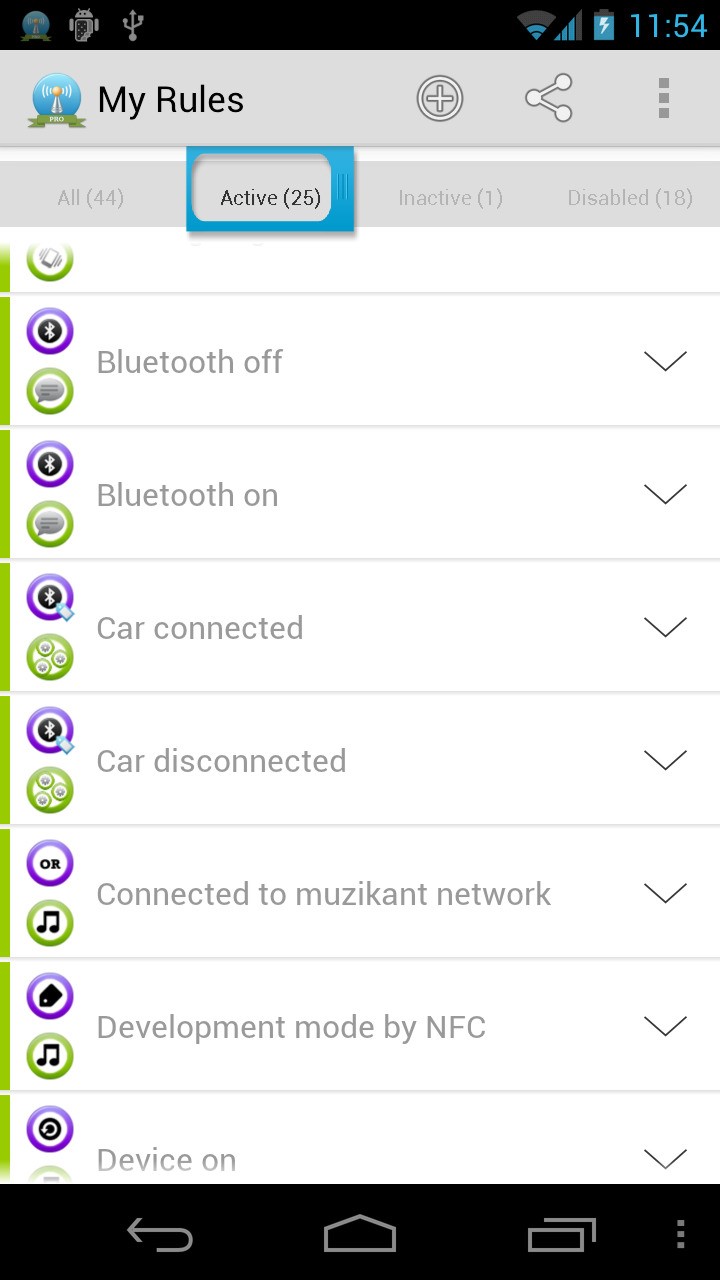Image resolution: width=720 pixels, height=1280 pixels.
Task: Tap the add new rule plus icon
Action: tap(440, 99)
